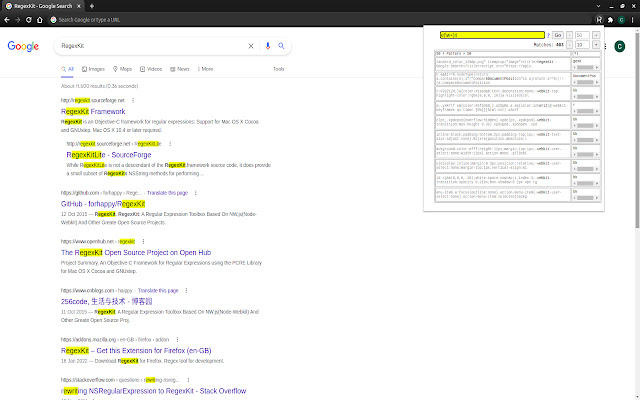This screenshot has height=400, width=640.
Task: Run the regex with the Go button
Action: pos(558,36)
